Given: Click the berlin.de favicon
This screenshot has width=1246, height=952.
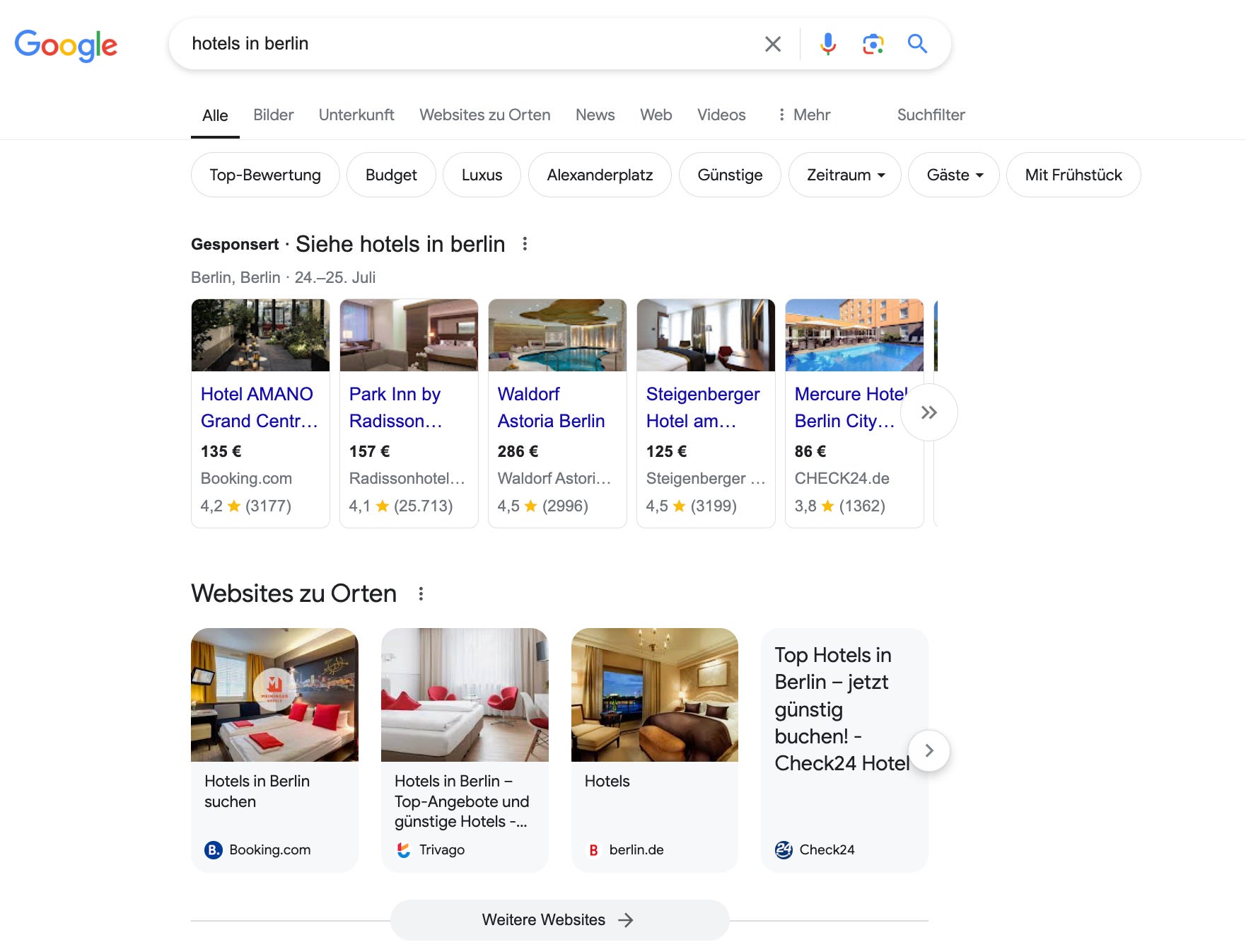Looking at the screenshot, I should tap(594, 849).
